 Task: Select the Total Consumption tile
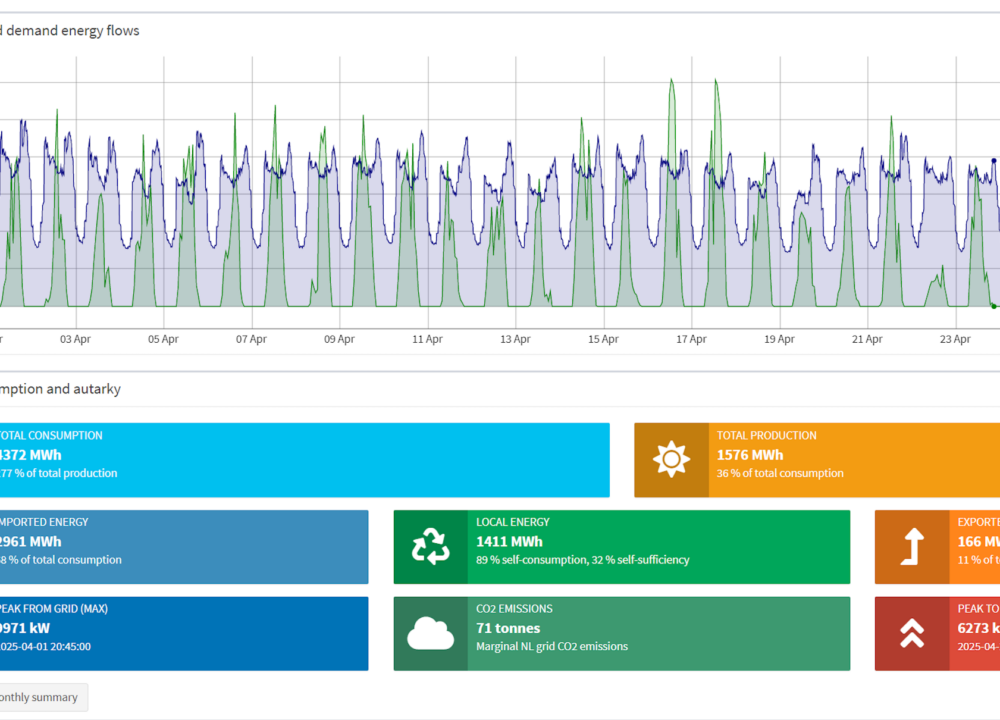pyautogui.click(x=300, y=460)
